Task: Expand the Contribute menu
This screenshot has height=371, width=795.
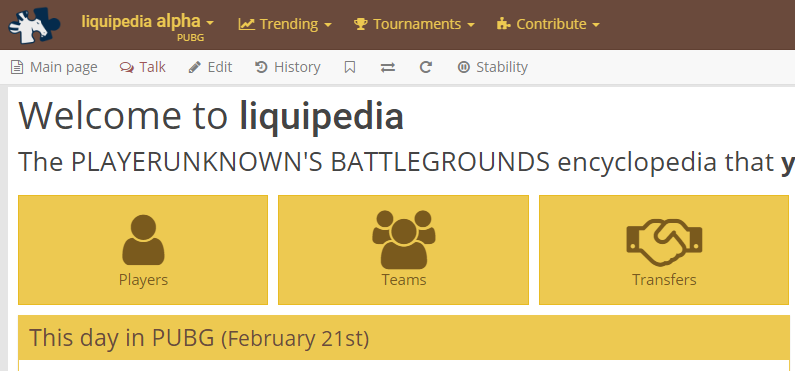Action: (548, 24)
